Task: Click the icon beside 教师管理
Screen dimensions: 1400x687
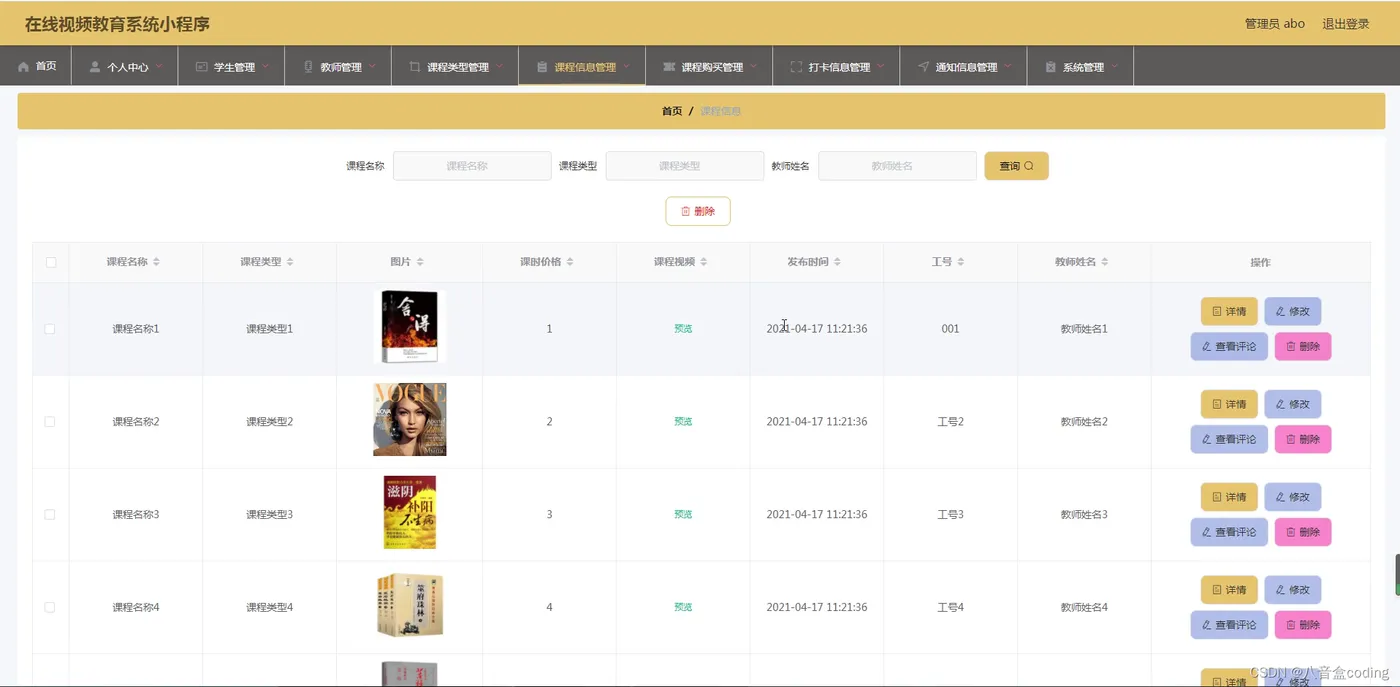Action: 308,67
